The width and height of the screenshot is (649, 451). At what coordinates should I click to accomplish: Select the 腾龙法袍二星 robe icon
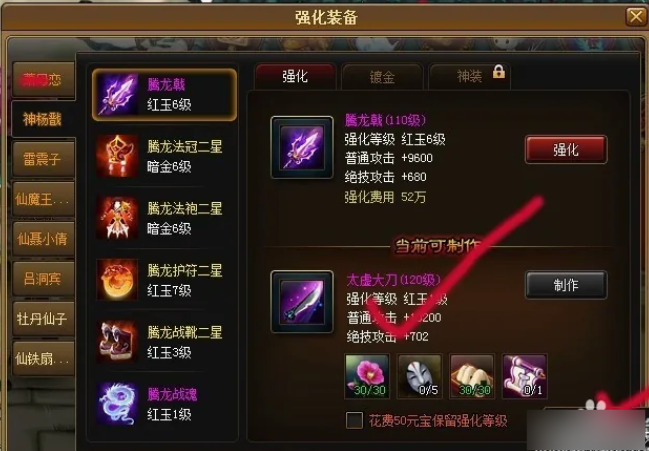[x=118, y=218]
